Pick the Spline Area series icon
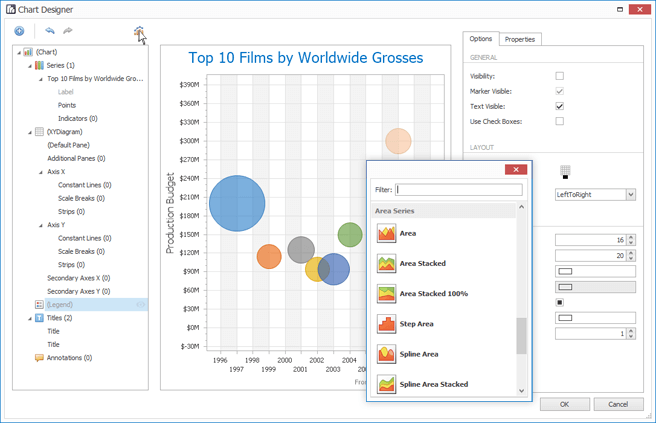The height and width of the screenshot is (423, 656). pyautogui.click(x=387, y=354)
